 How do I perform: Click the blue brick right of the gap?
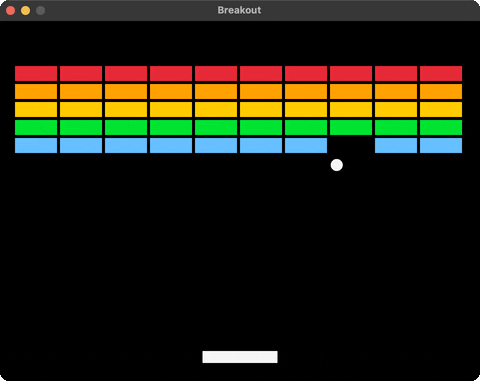point(396,145)
